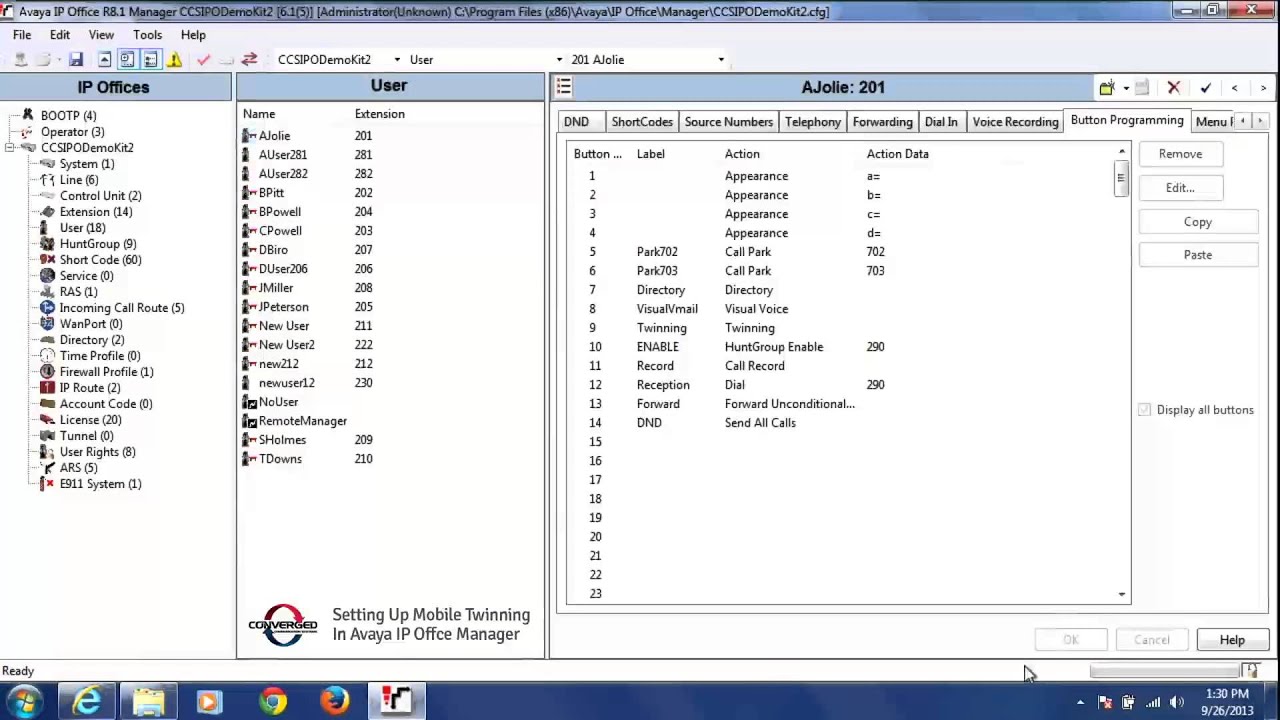Click the list icon left of AJolie: 201

[564, 87]
